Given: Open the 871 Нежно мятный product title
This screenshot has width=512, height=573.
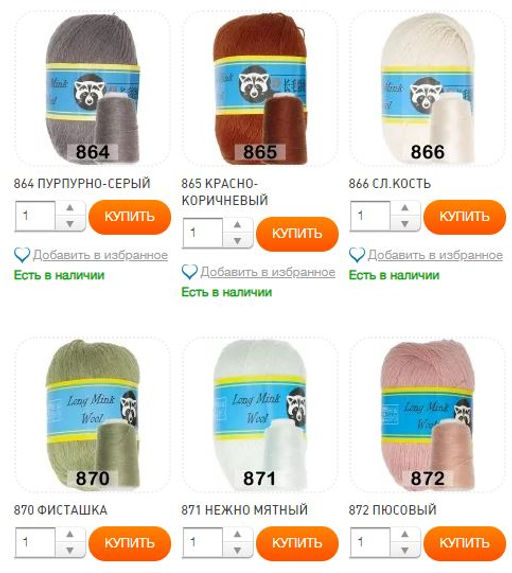Looking at the screenshot, I should coord(244,510).
